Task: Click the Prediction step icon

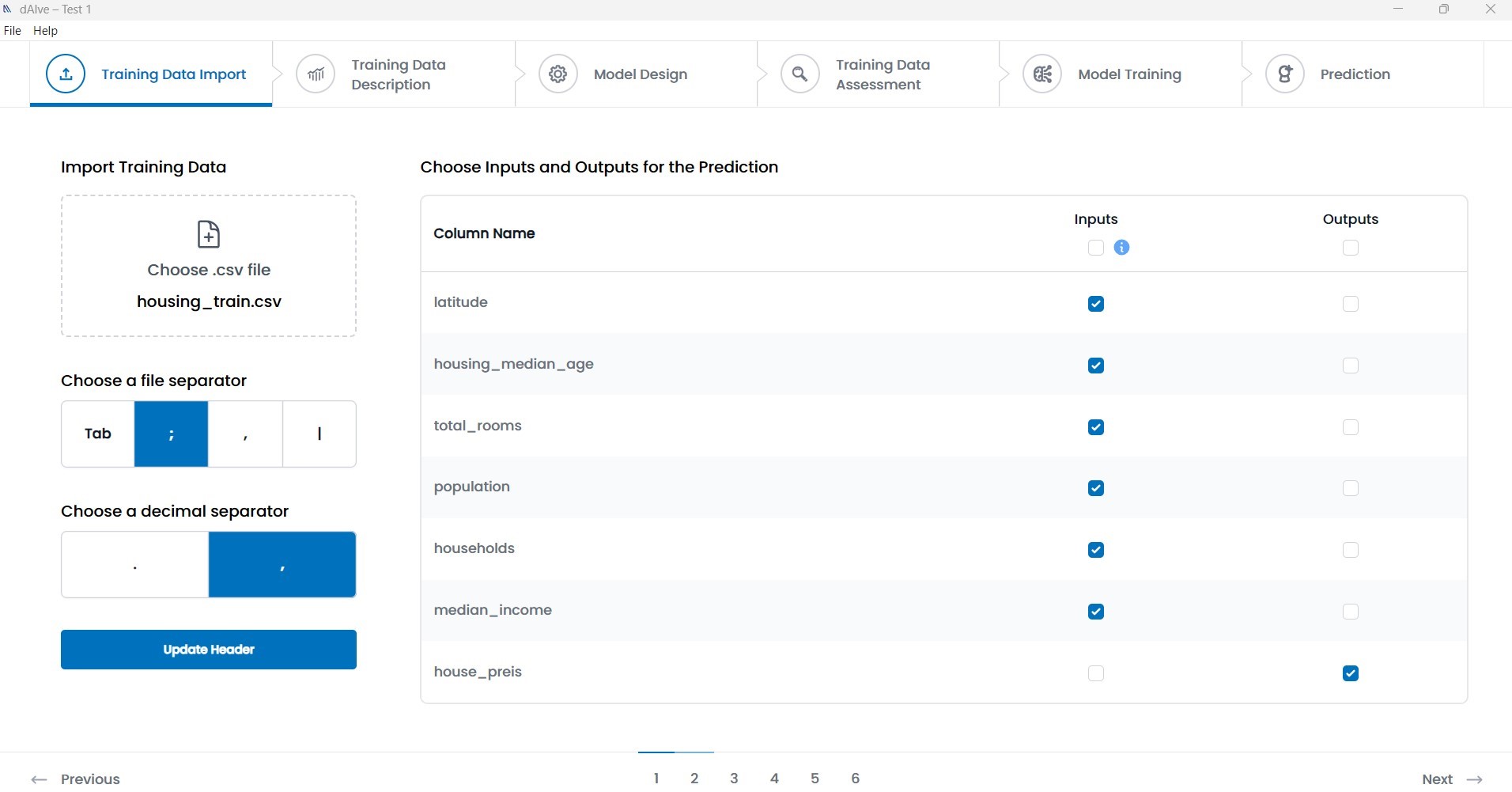Action: click(x=1285, y=74)
